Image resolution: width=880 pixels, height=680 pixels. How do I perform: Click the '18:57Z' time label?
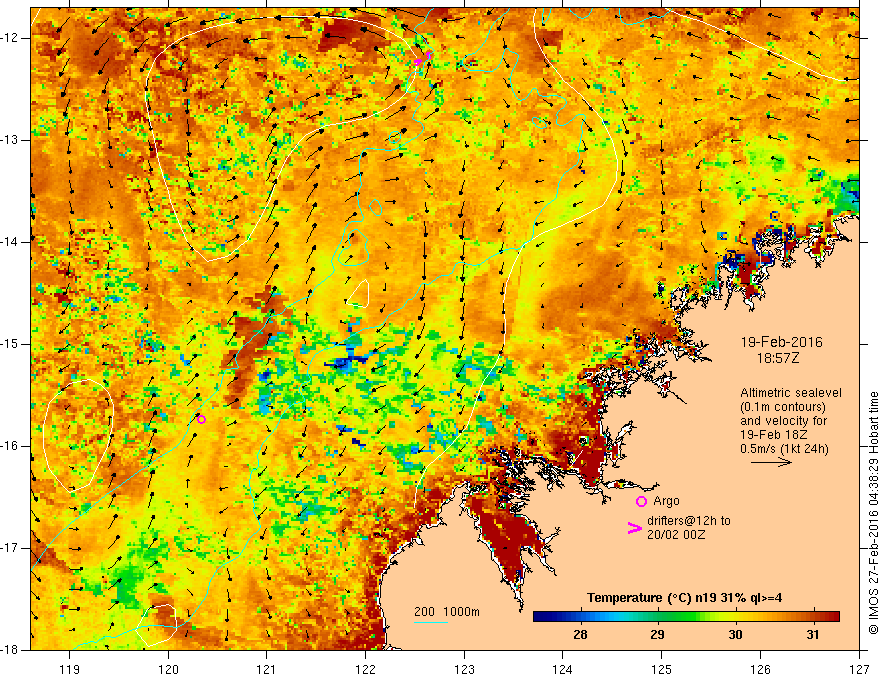coord(777,358)
